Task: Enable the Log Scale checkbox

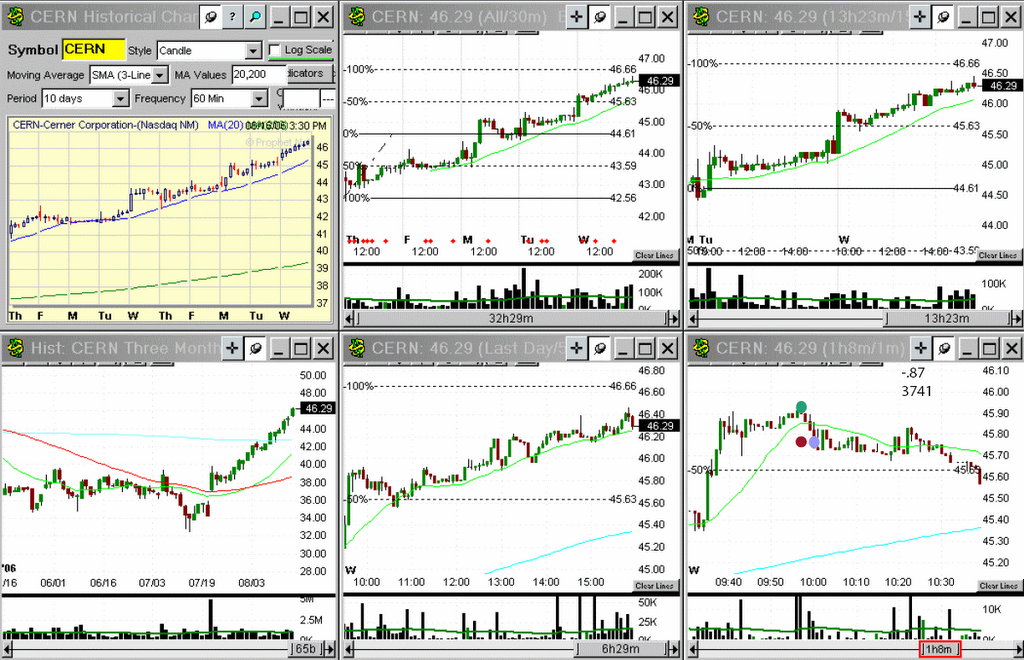Action: (275, 50)
